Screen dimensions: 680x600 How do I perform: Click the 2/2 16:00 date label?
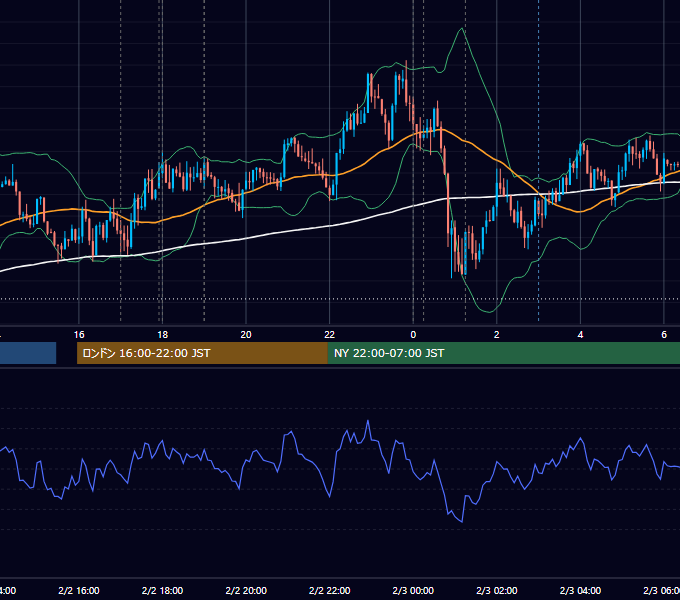point(79,590)
